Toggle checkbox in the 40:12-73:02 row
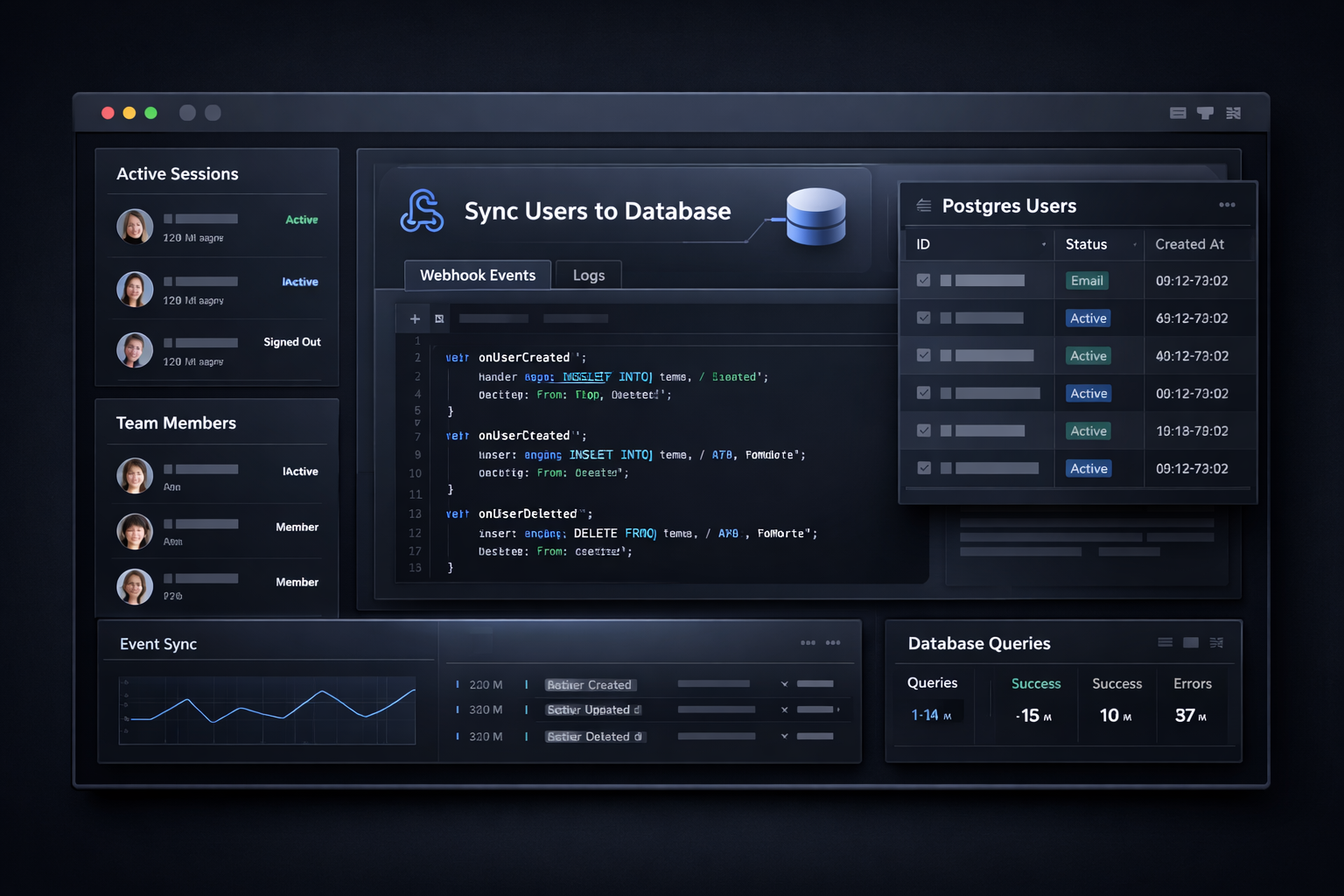 click(x=923, y=355)
